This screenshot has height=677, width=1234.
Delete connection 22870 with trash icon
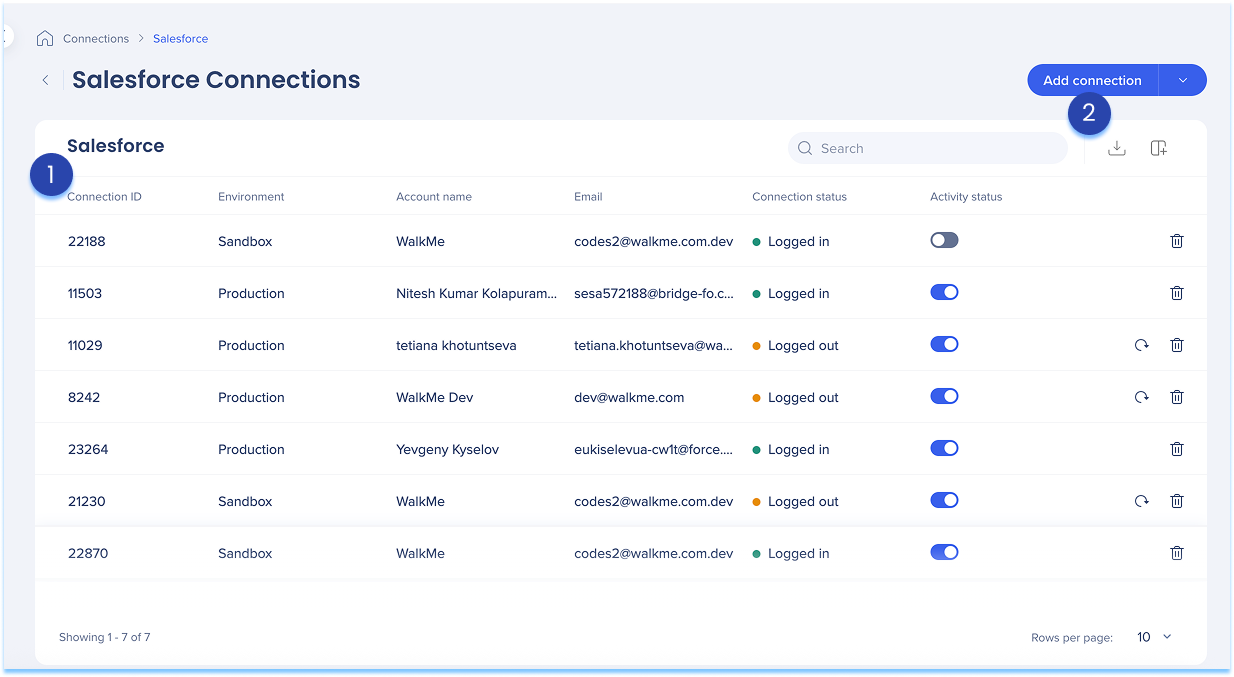[1177, 553]
